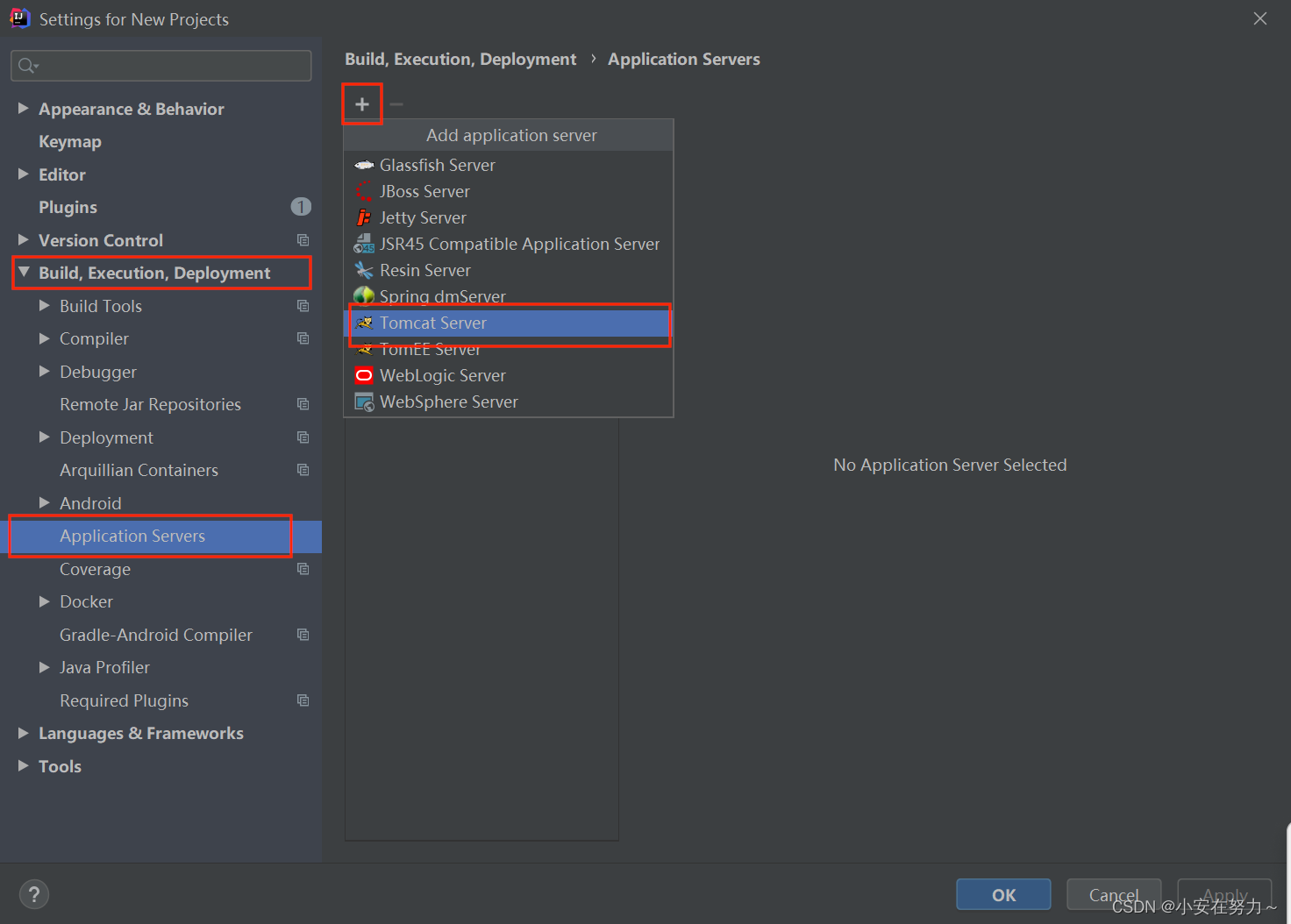Select WebLogic Server menu entry

[509, 375]
